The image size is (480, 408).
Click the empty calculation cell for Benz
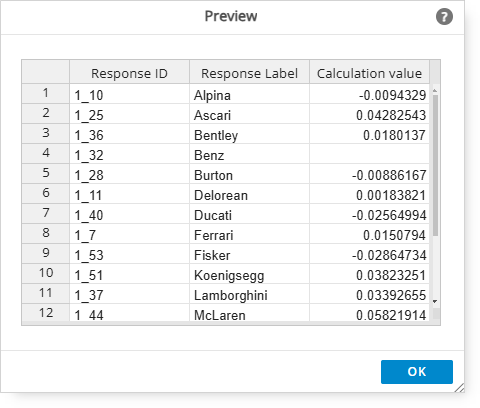(369, 154)
